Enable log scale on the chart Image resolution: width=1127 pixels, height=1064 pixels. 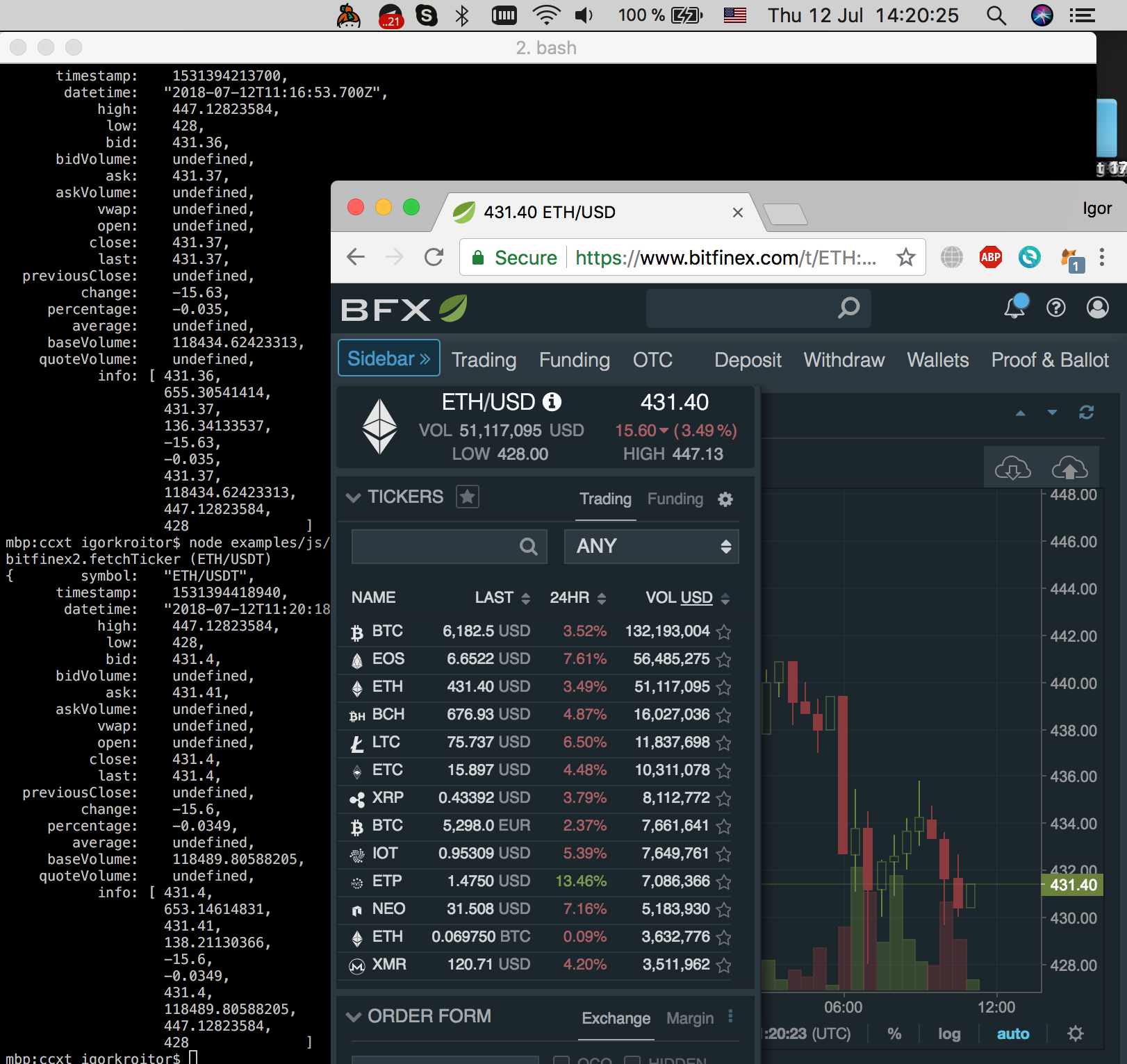click(949, 1033)
